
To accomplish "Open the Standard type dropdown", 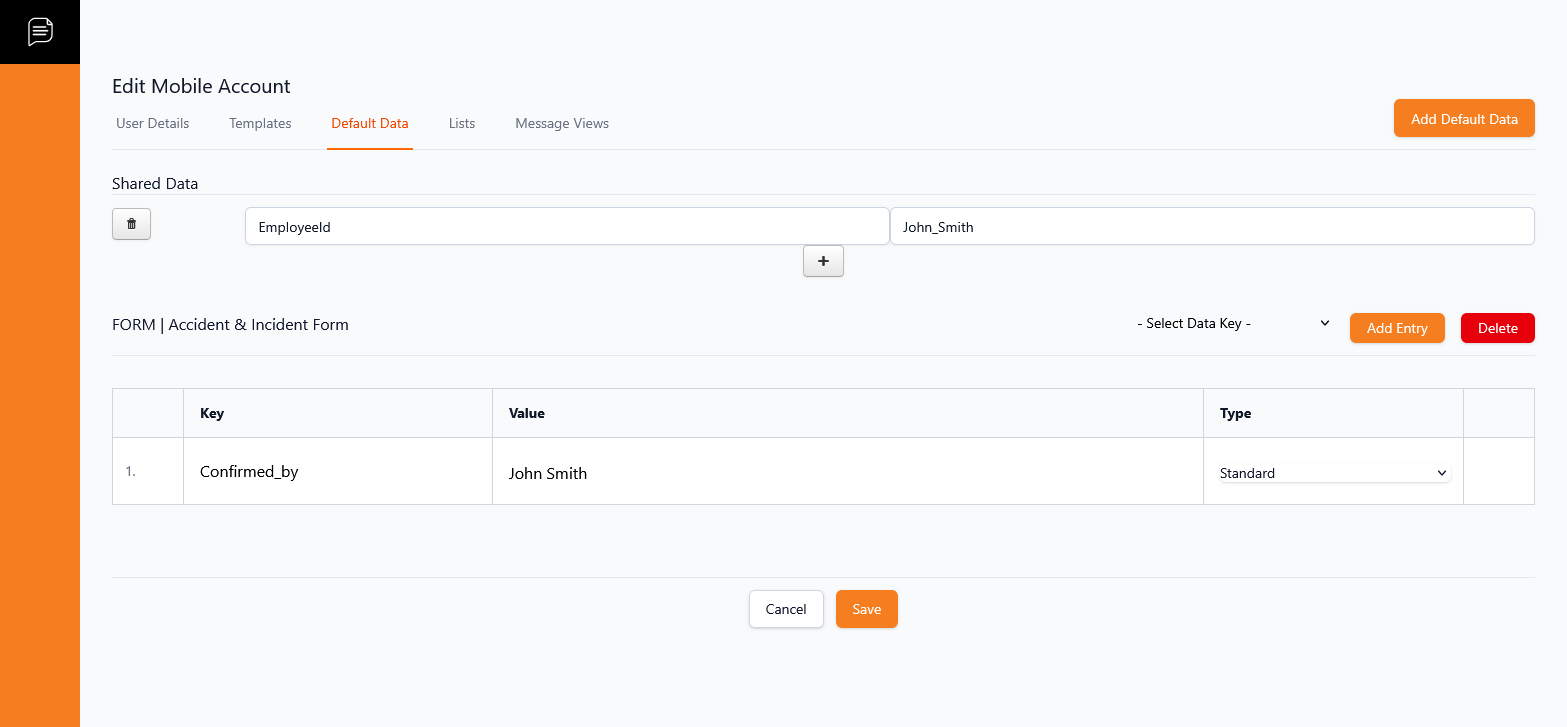I will pyautogui.click(x=1333, y=472).
